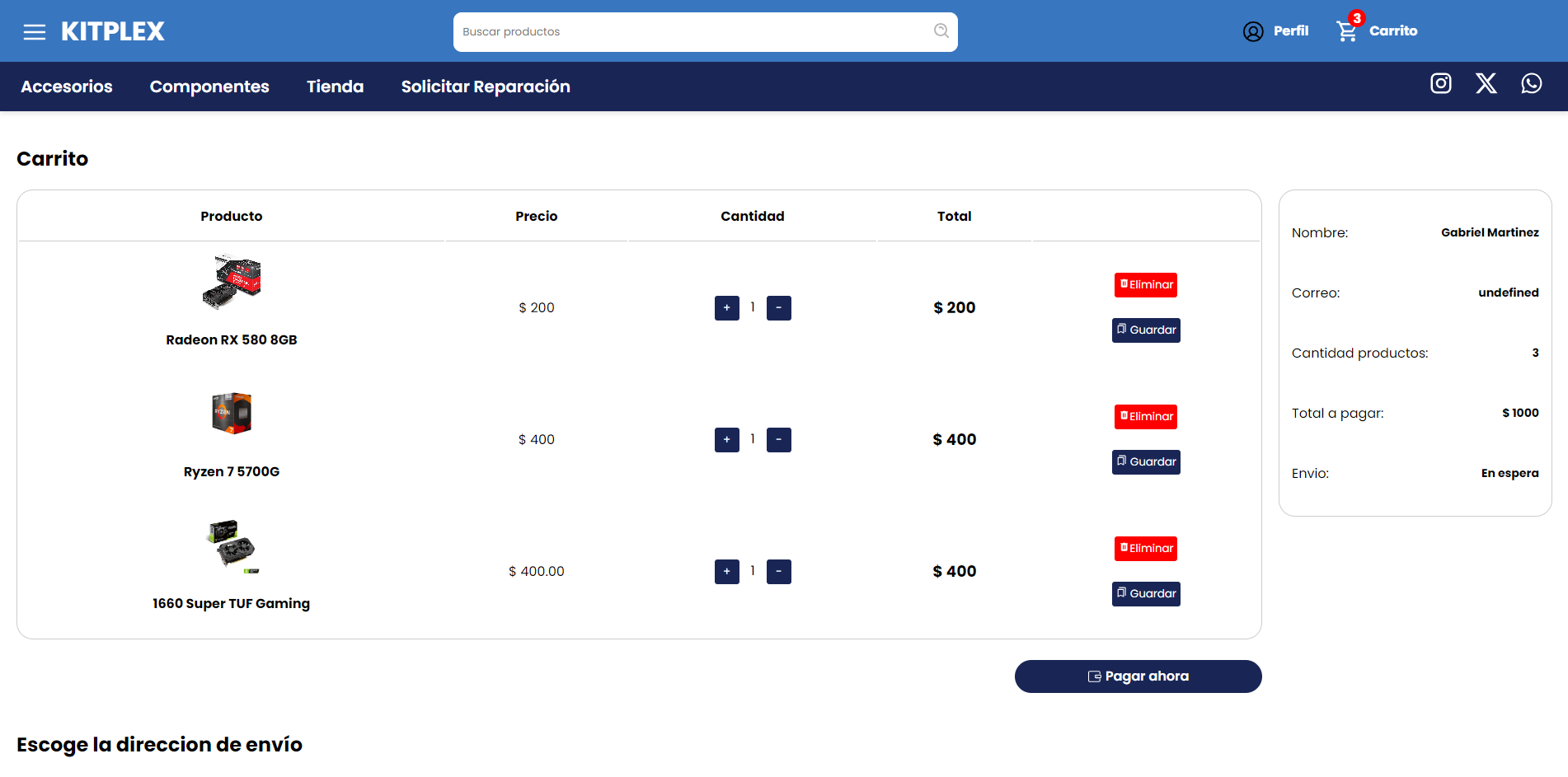Click the $ 200 price of Radeon
This screenshot has height=777, width=1568.
pyautogui.click(x=537, y=307)
